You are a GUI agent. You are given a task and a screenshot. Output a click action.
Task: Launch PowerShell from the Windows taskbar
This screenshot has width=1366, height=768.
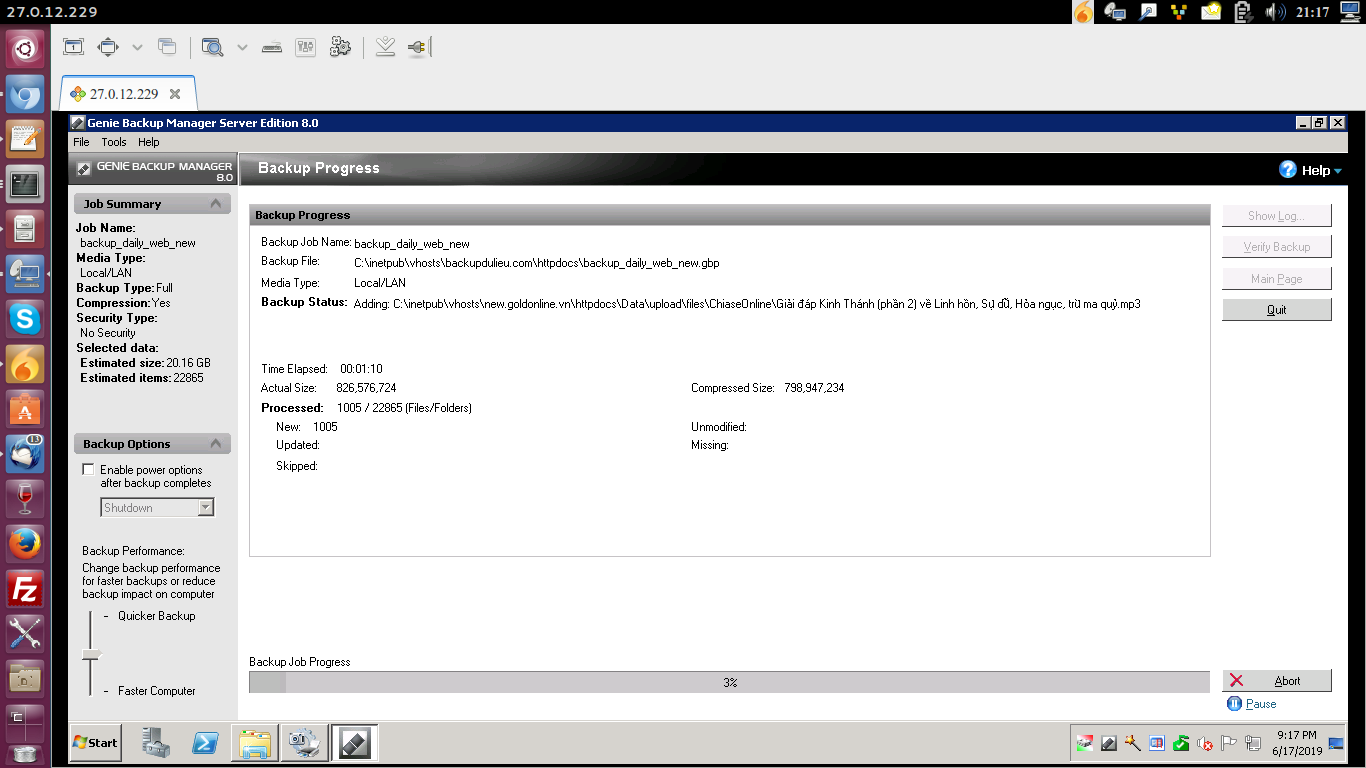click(x=207, y=743)
